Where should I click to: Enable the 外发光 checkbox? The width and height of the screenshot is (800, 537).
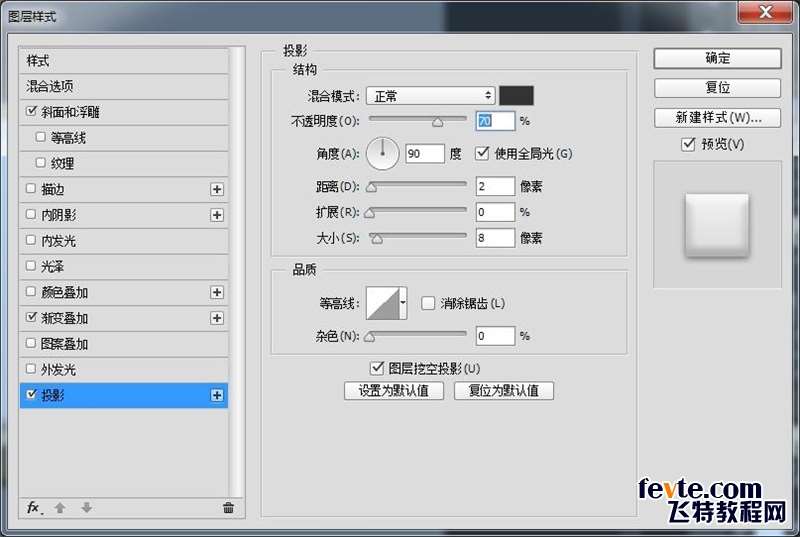click(x=31, y=368)
